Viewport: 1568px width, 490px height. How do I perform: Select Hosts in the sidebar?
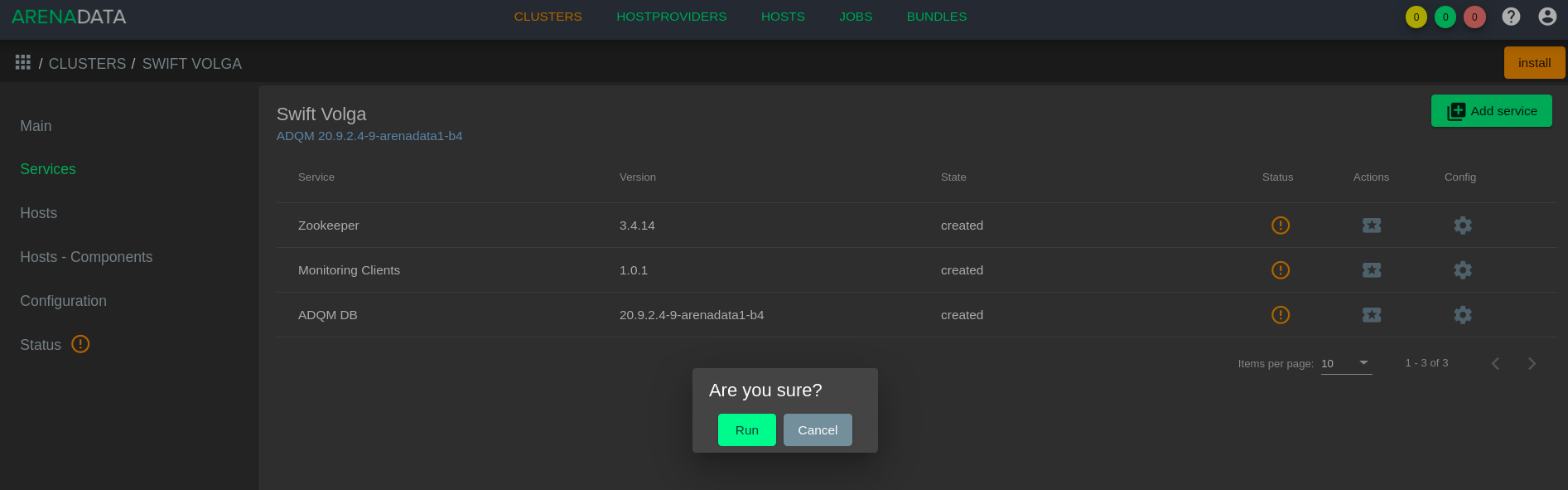pos(39,213)
